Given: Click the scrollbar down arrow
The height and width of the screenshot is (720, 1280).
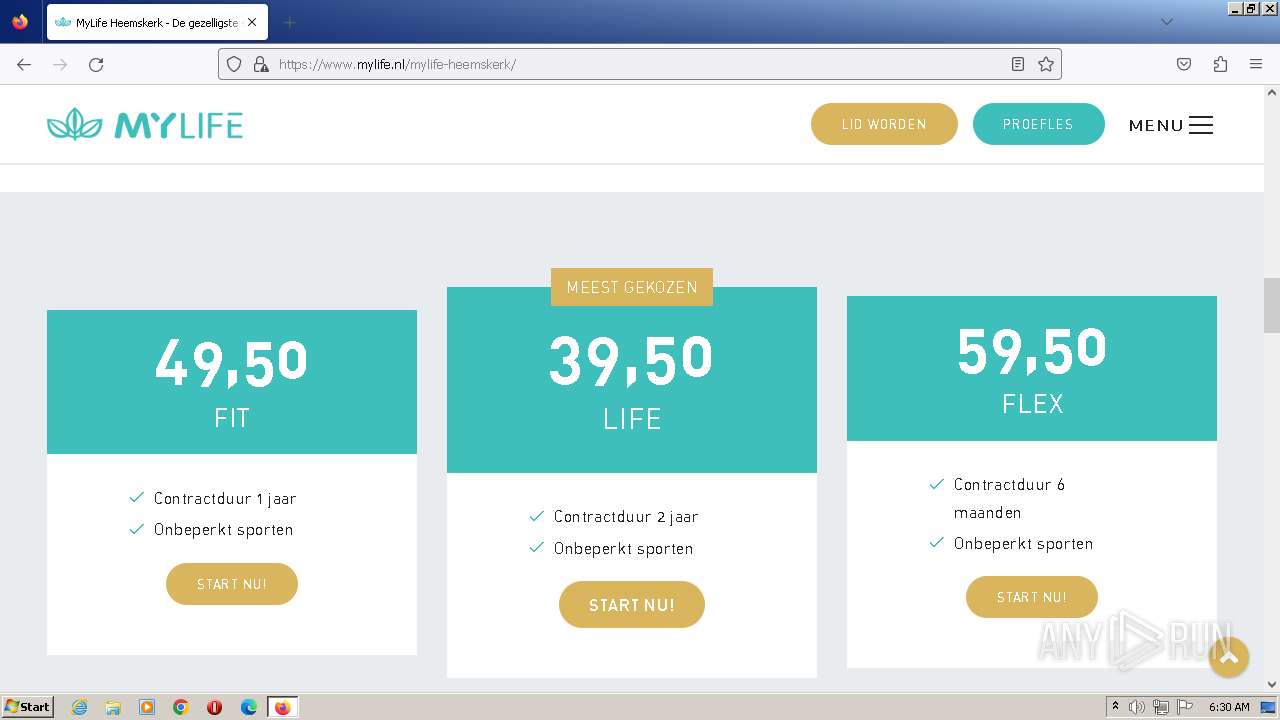Looking at the screenshot, I should [1272, 685].
